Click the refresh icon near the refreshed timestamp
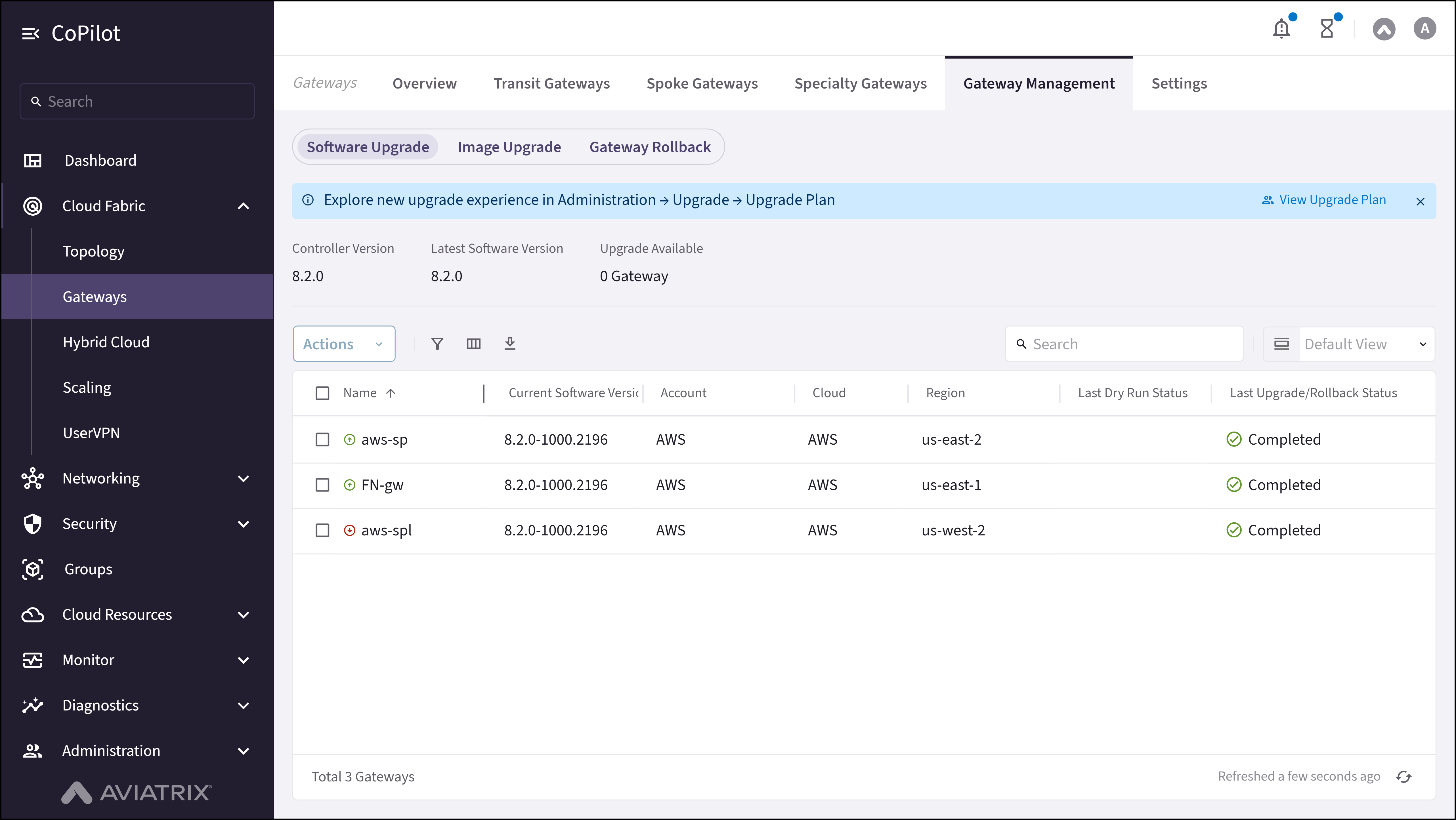1456x820 pixels. point(1404,777)
